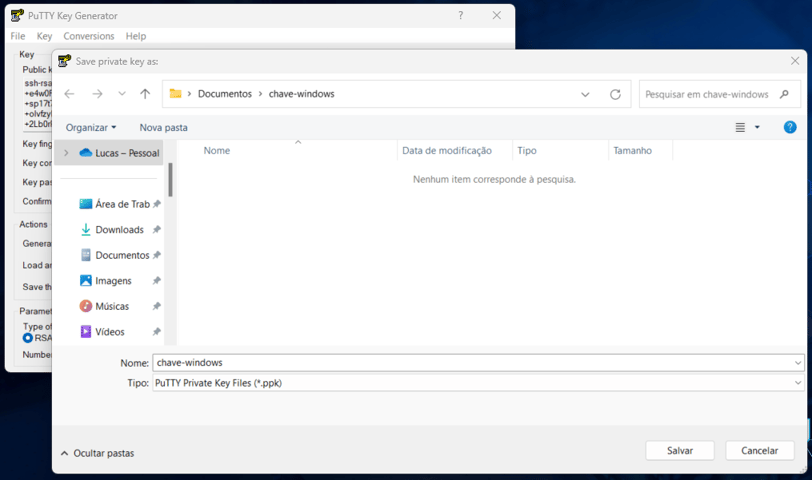Refresh the chave-windows folder view
812x480 pixels.
click(615, 94)
